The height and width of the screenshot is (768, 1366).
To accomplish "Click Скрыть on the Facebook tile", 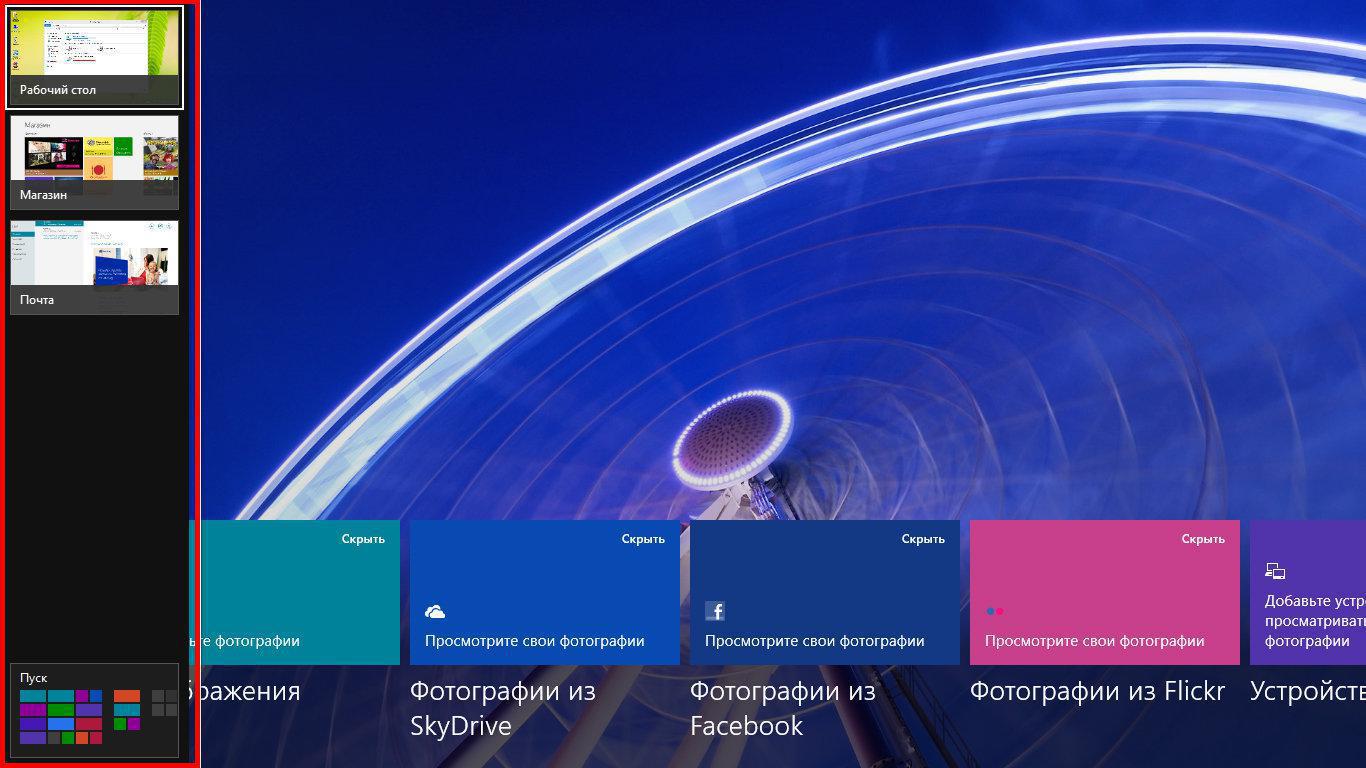I will pyautogui.click(x=923, y=539).
